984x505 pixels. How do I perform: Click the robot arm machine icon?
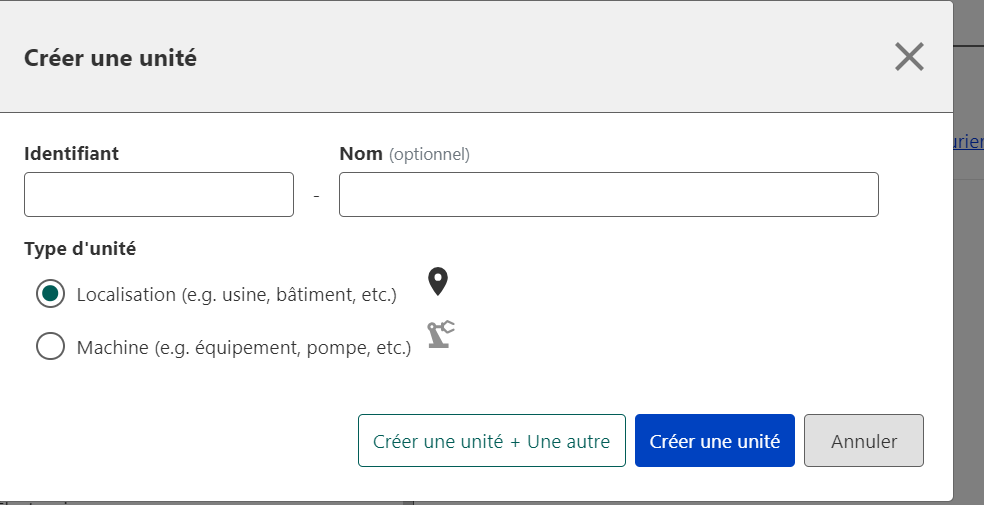point(440,334)
